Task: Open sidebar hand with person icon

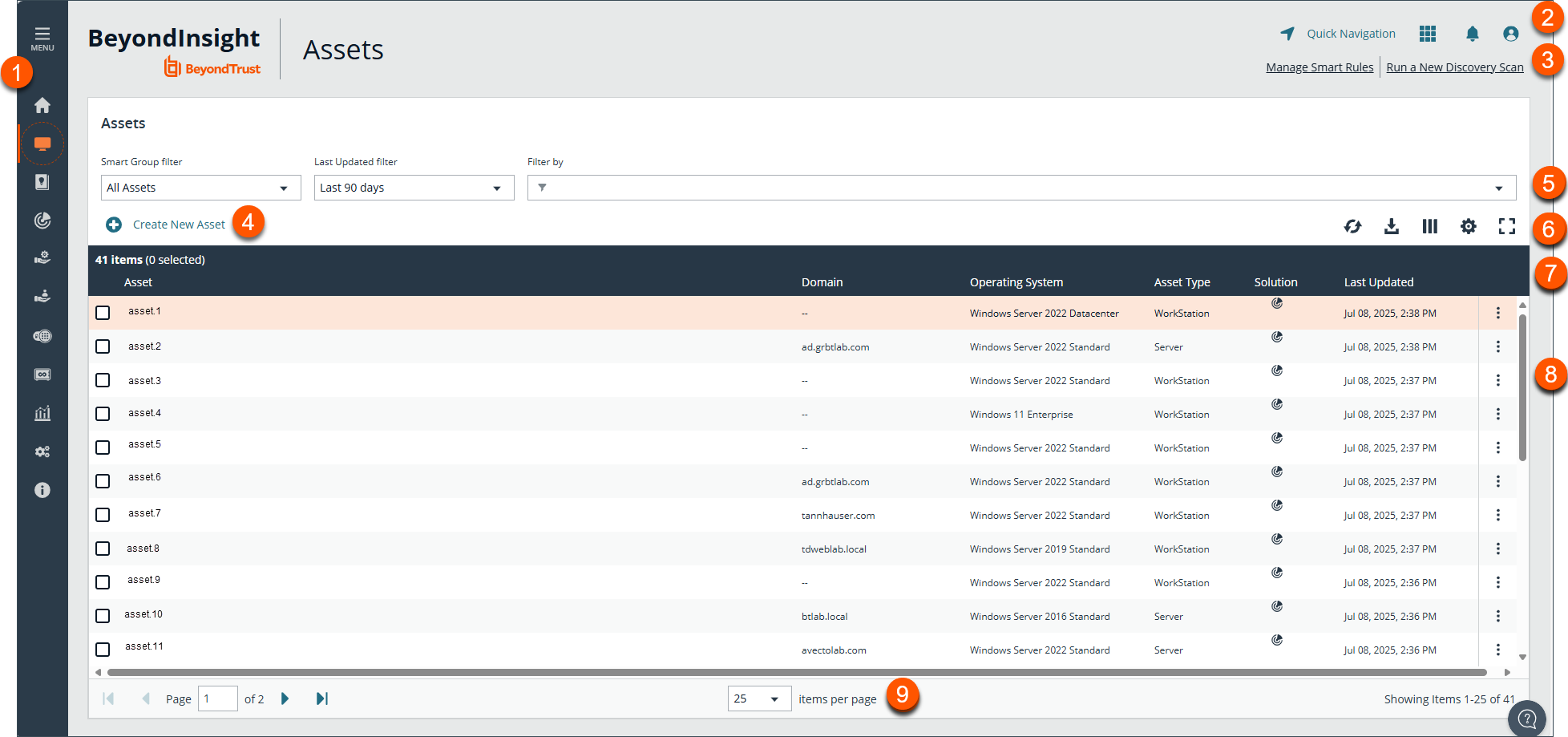Action: (42, 296)
